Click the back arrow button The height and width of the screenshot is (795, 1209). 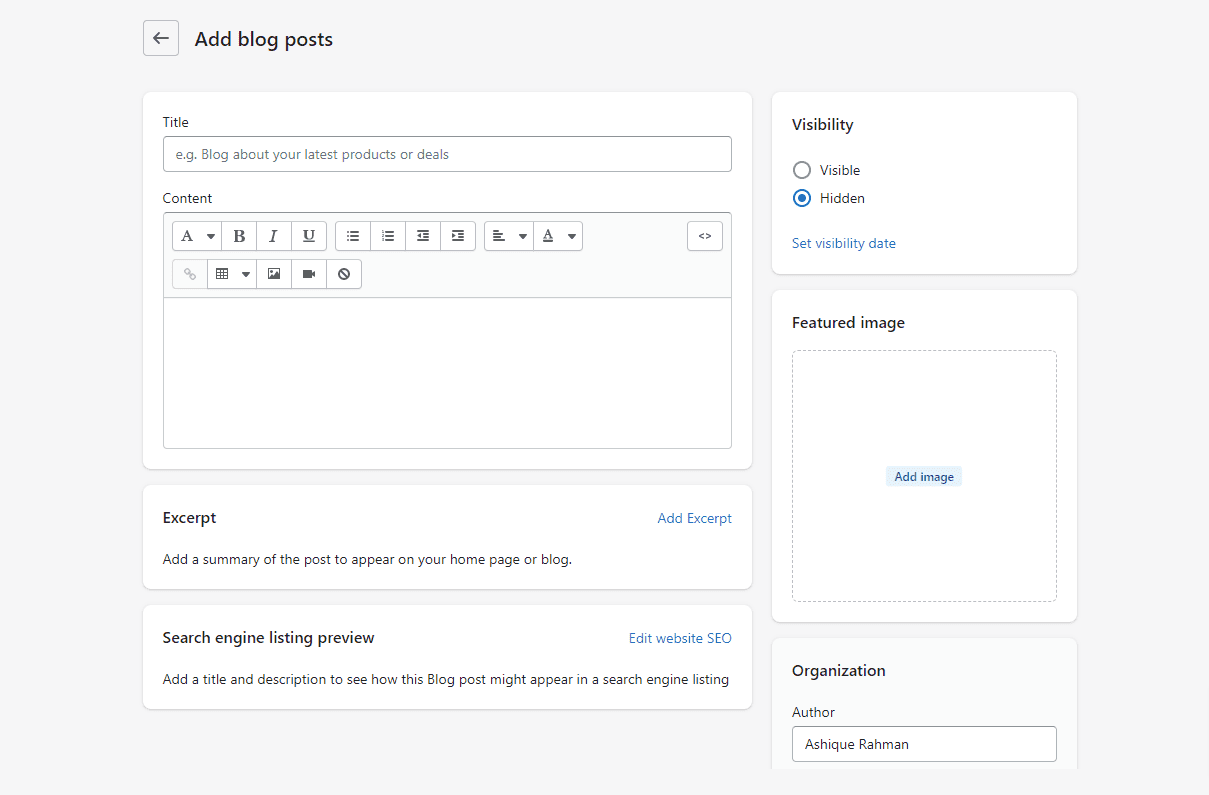161,39
